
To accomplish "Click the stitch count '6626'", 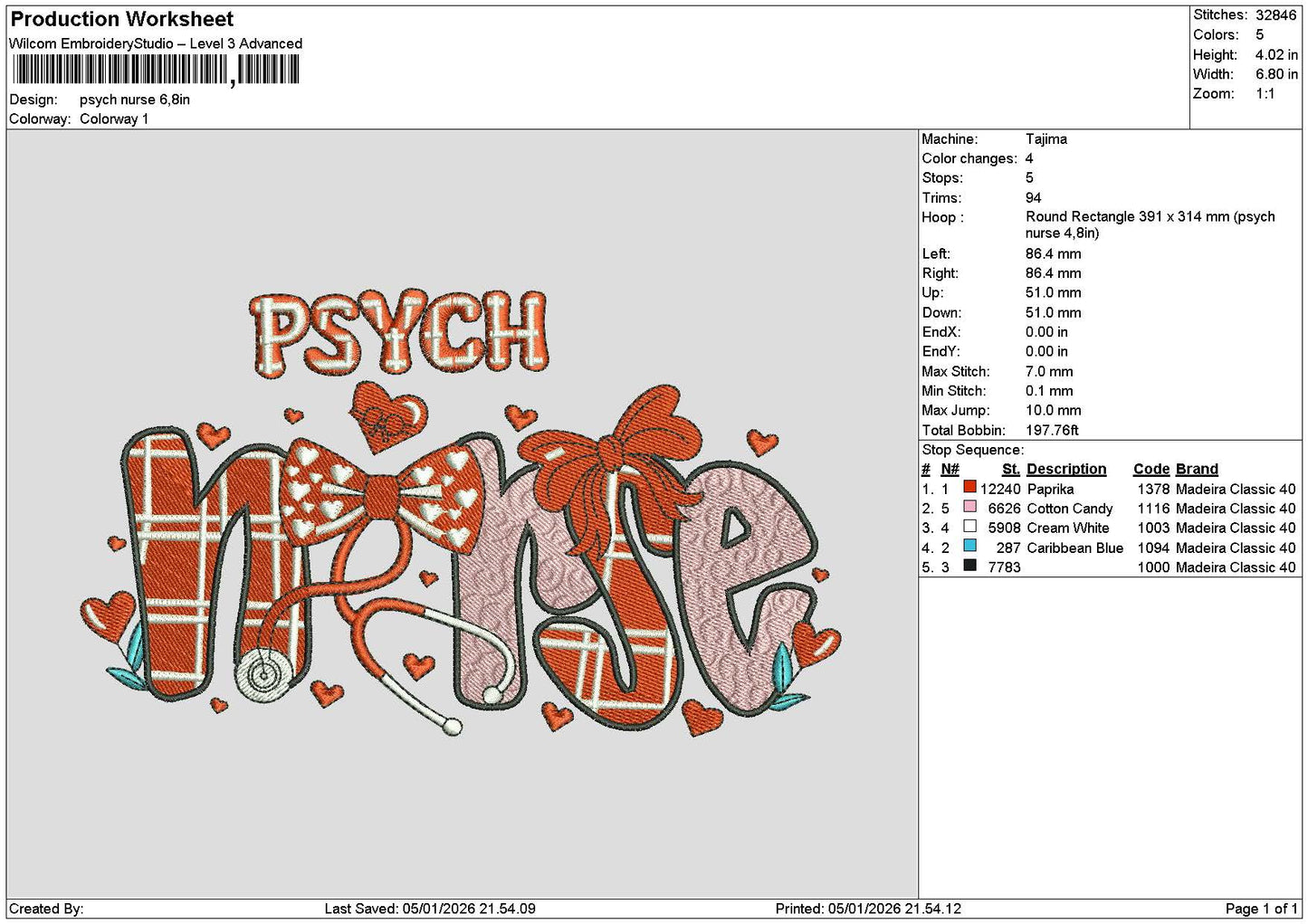I will click(x=1005, y=510).
